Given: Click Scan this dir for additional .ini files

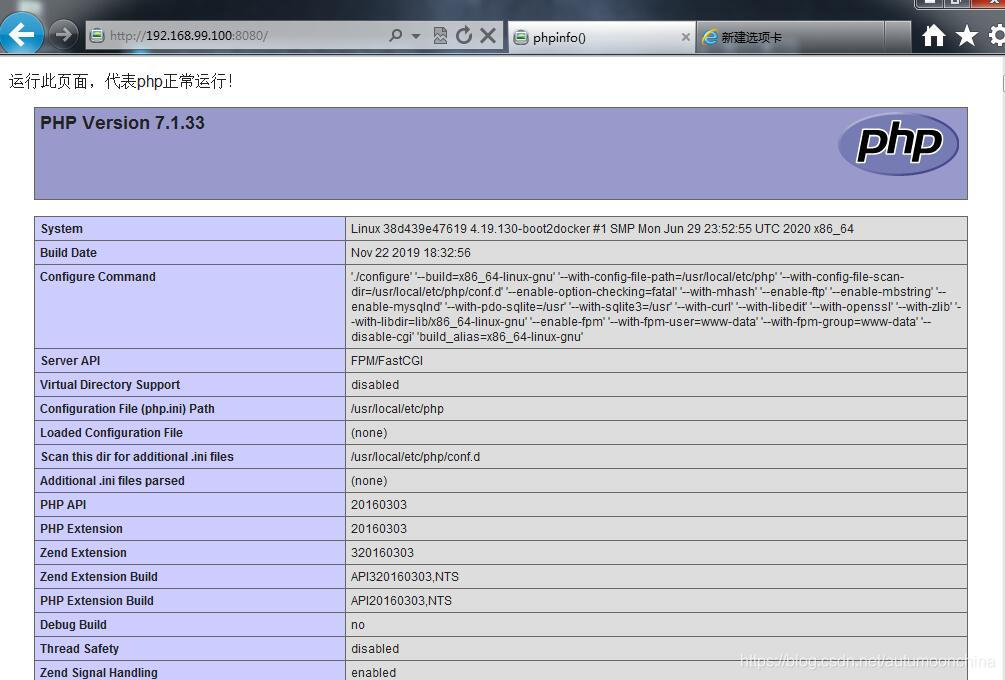Looking at the screenshot, I should (x=137, y=457).
